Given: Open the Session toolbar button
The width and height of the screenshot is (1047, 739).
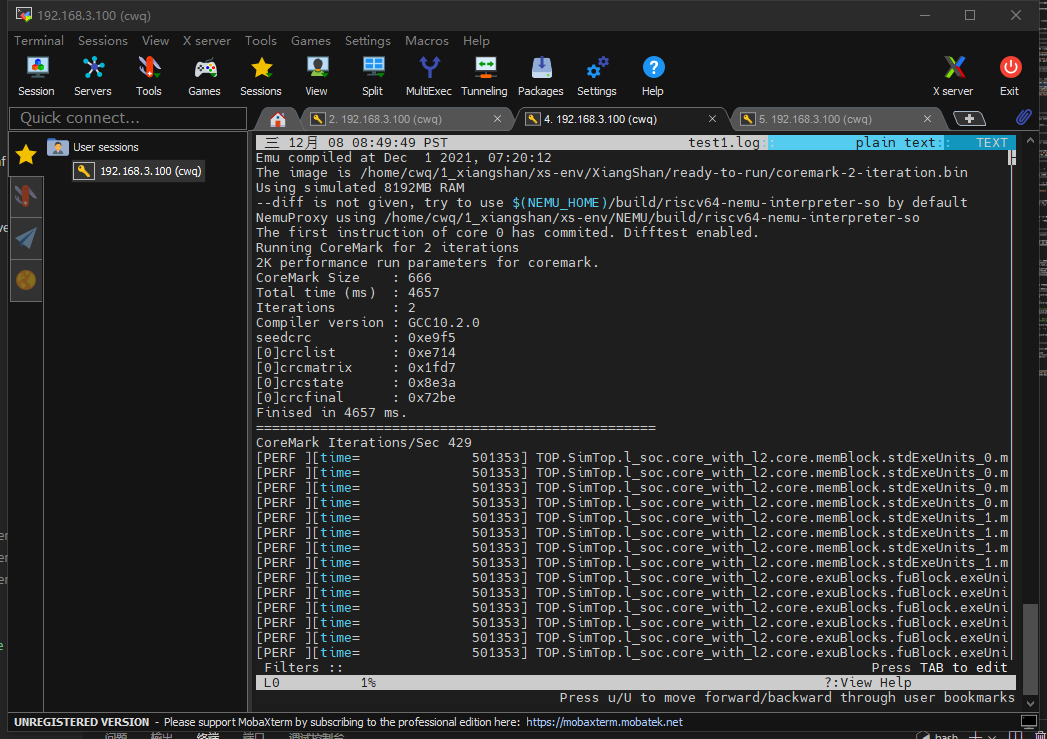Looking at the screenshot, I should click(x=36, y=77).
